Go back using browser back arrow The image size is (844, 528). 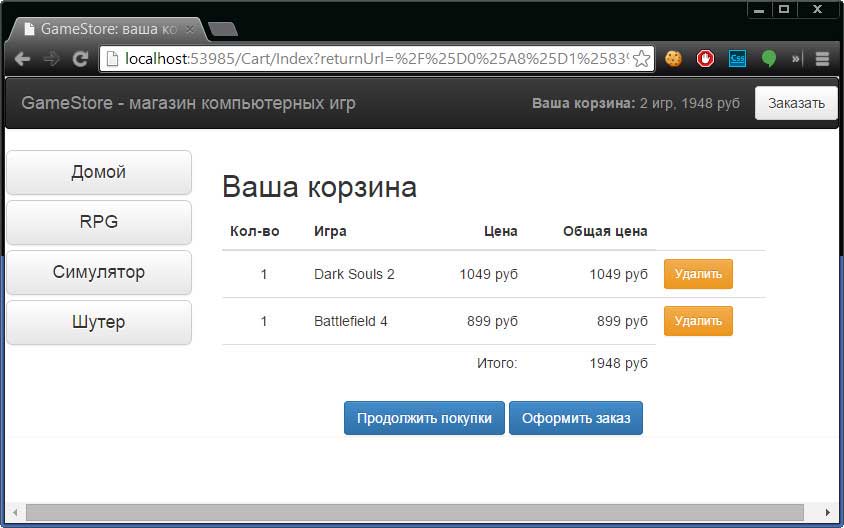(22, 59)
